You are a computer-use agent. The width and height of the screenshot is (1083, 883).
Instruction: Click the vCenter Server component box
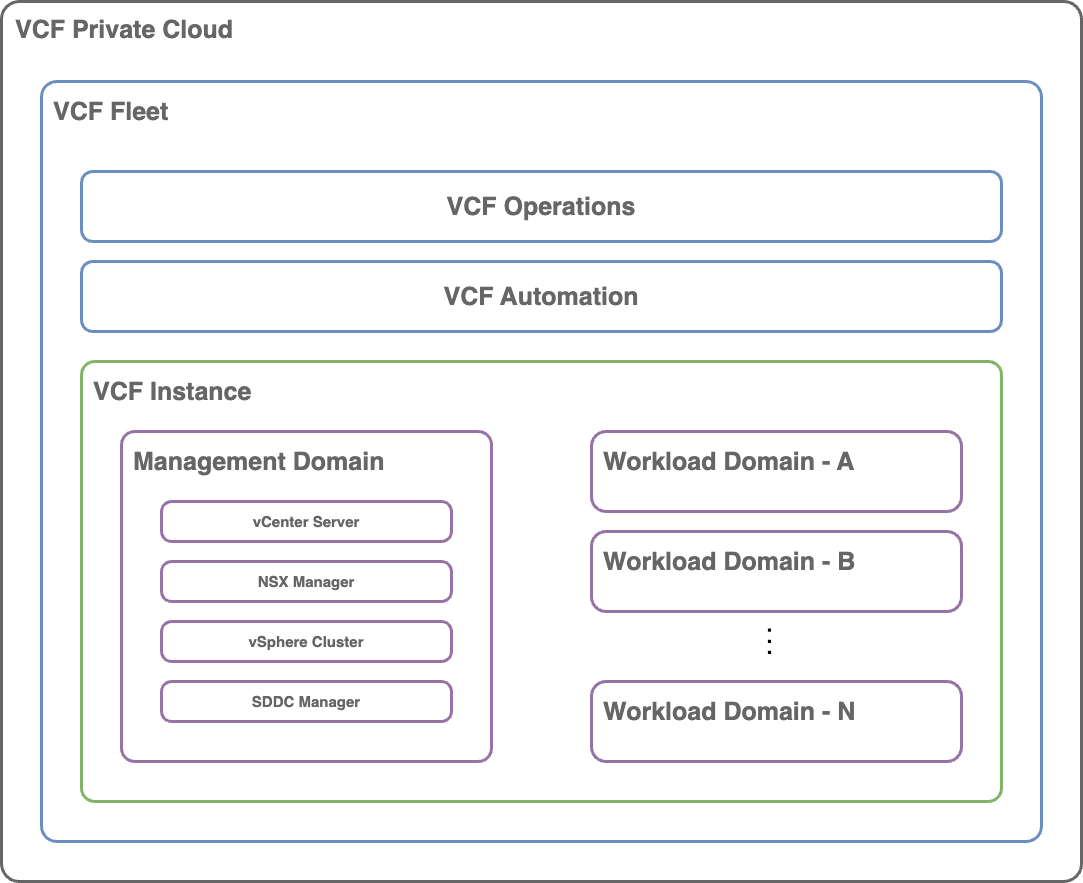tap(306, 522)
